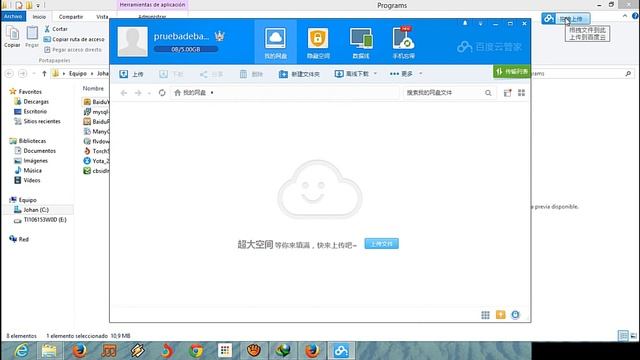Click the cloud file search field

[444, 93]
